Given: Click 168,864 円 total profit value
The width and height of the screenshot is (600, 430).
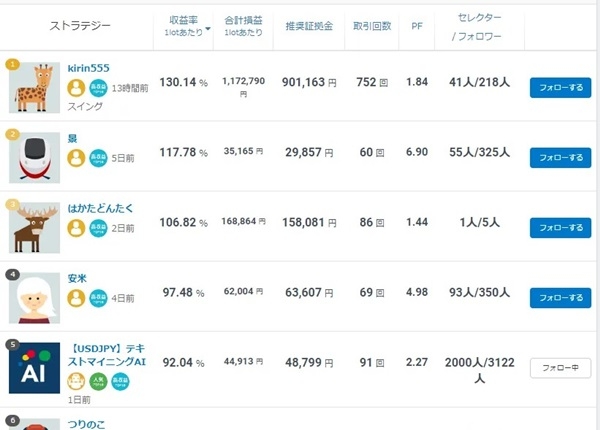Looking at the screenshot, I should tap(243, 221).
